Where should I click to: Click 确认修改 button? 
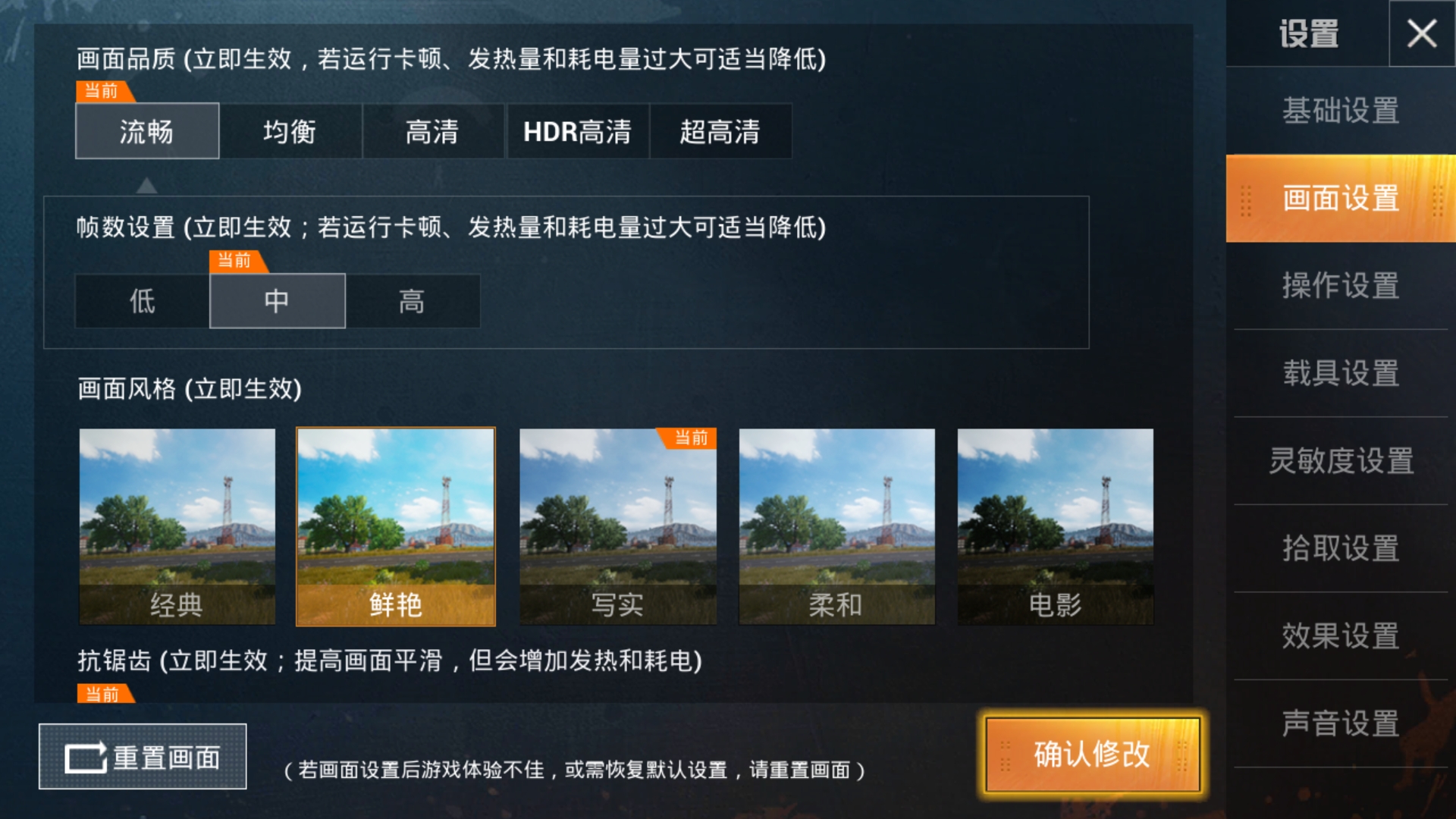[1093, 755]
